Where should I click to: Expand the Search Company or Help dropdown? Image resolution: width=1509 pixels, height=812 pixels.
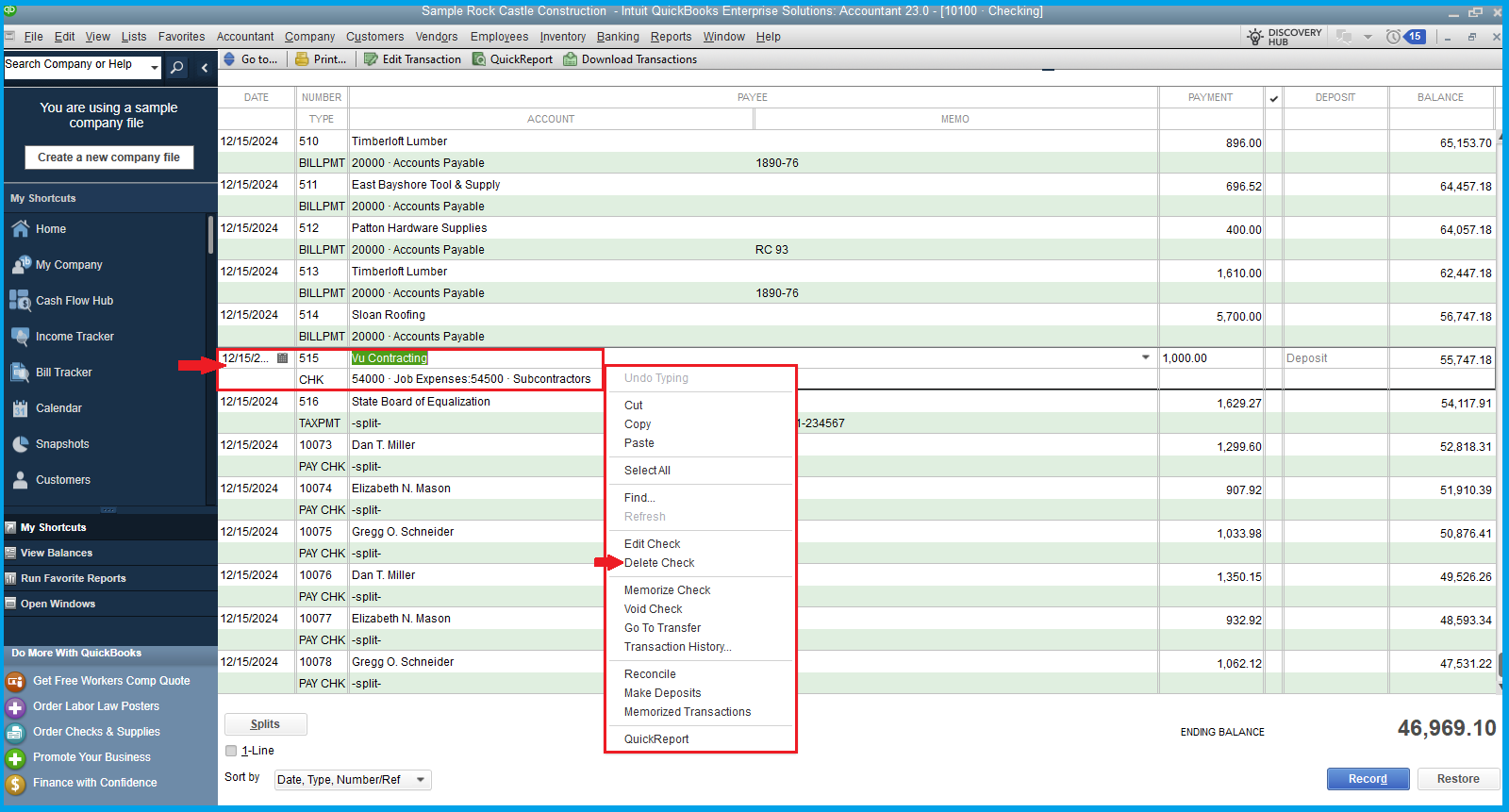click(155, 67)
